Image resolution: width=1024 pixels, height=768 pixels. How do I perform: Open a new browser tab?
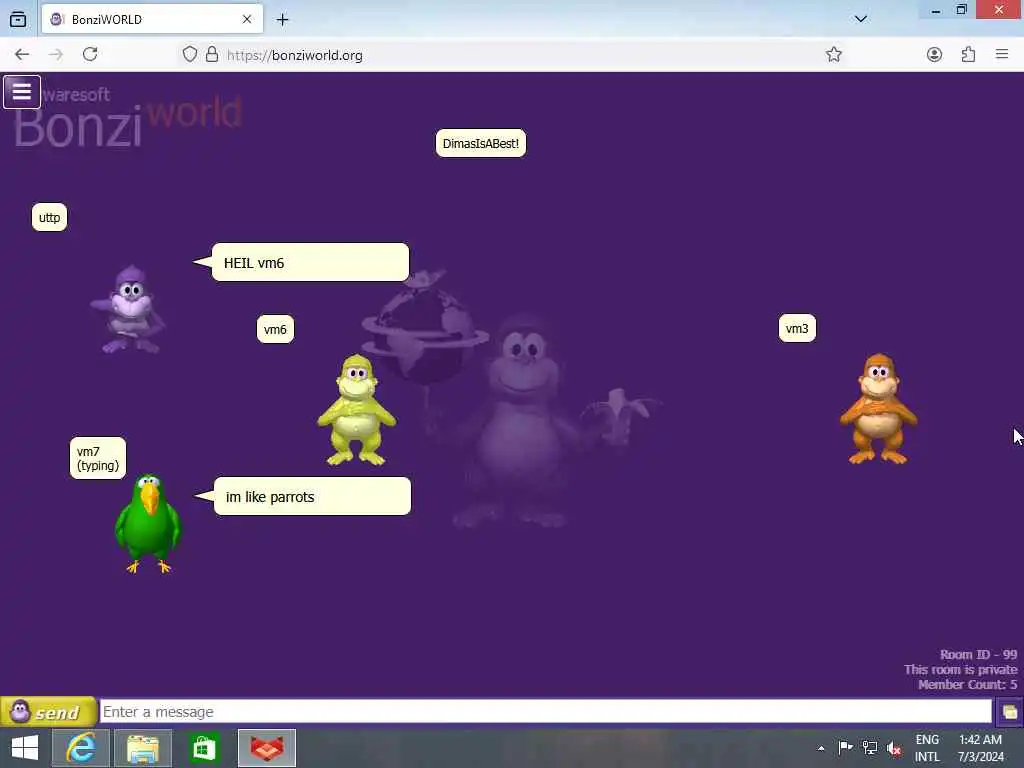282,20
